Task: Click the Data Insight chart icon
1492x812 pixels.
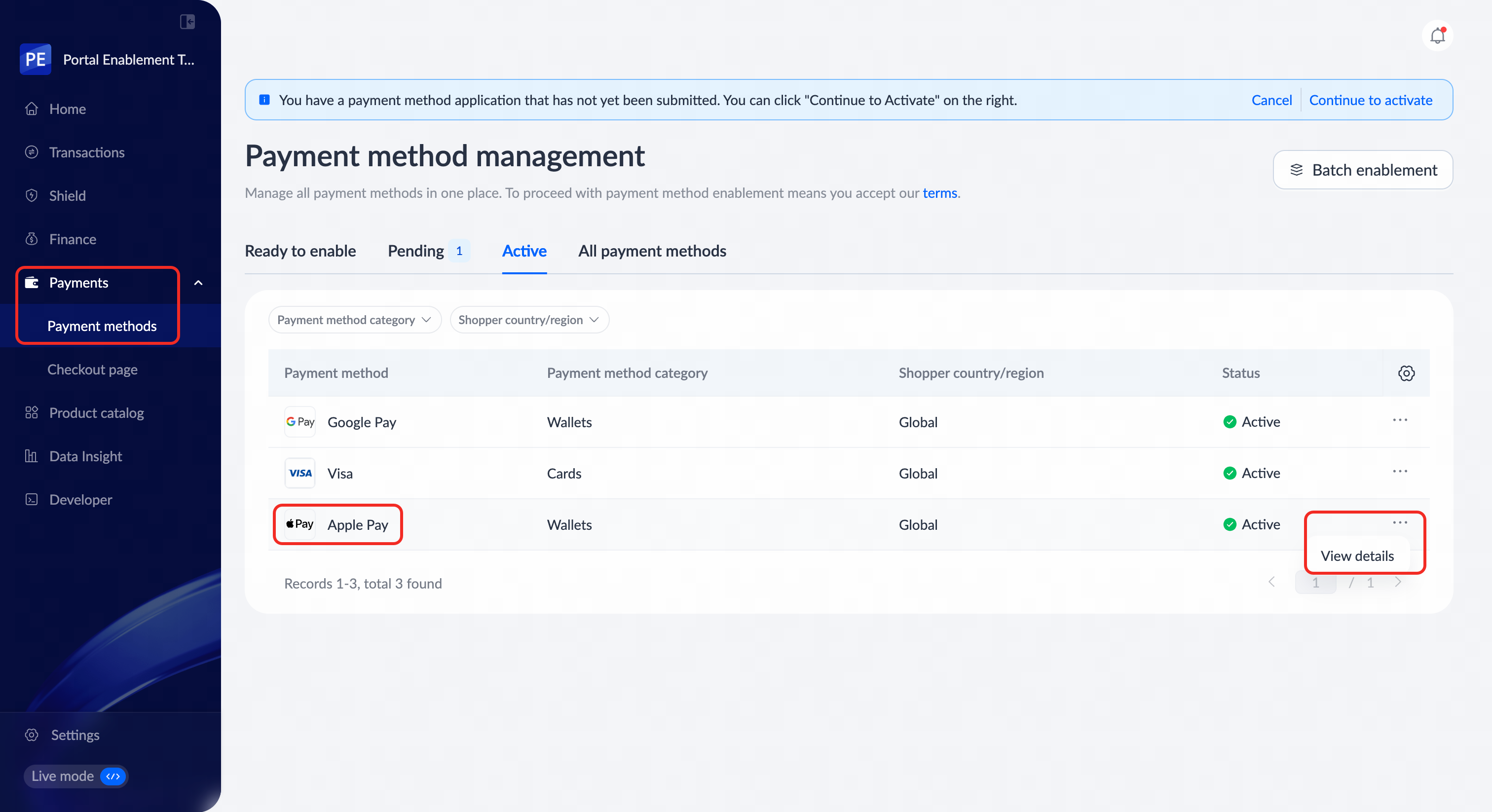Action: [32, 456]
